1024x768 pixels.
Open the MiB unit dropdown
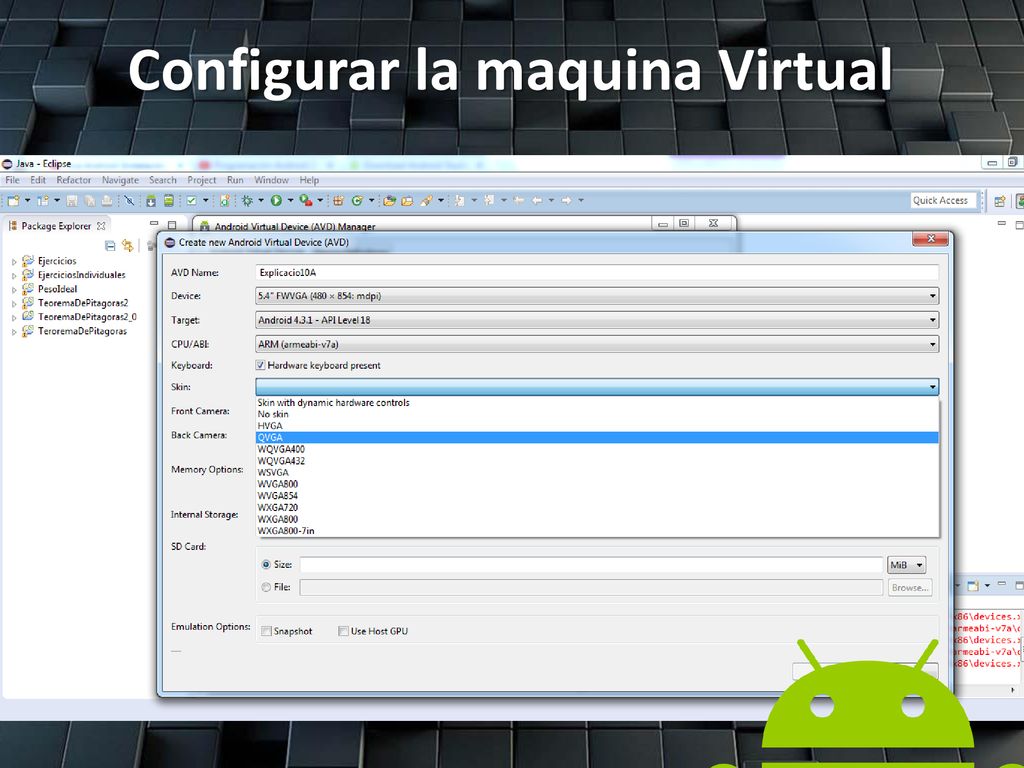906,565
